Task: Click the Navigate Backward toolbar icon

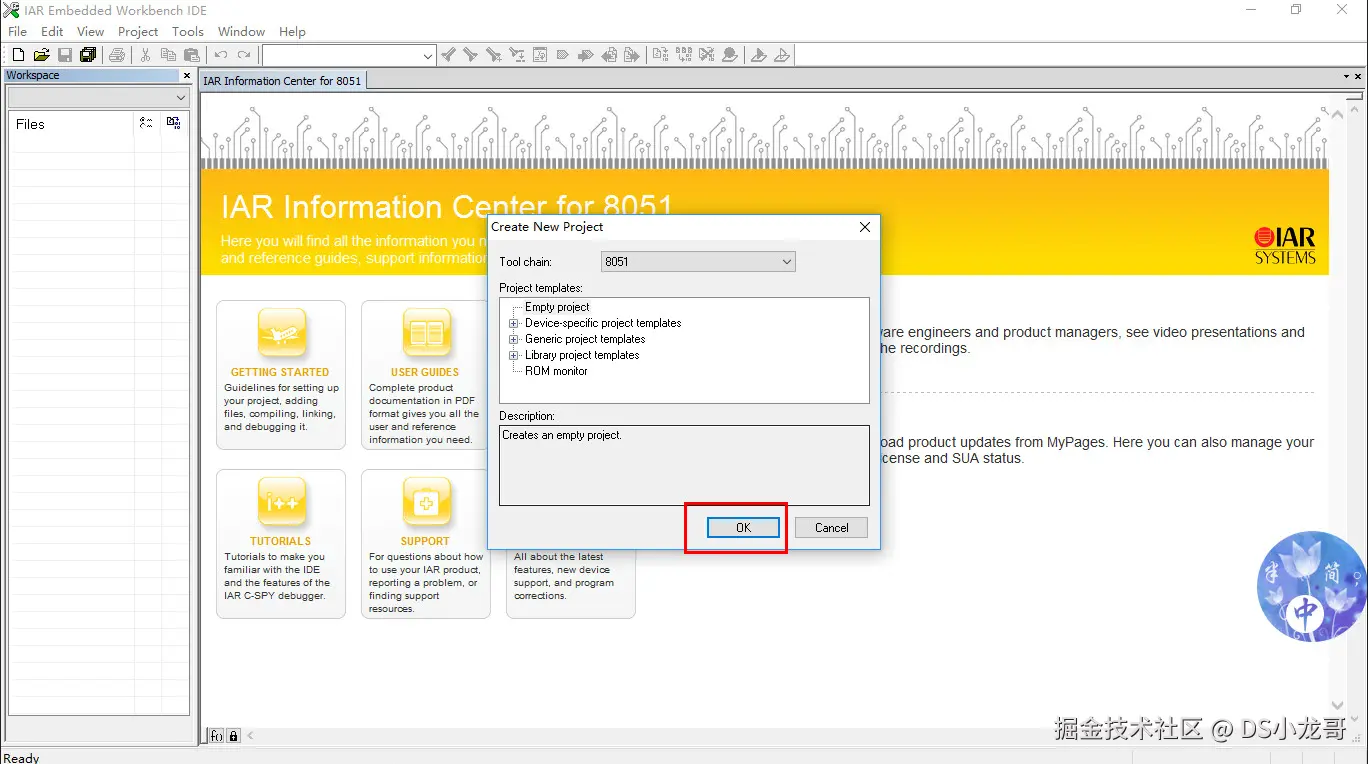Action: click(609, 55)
